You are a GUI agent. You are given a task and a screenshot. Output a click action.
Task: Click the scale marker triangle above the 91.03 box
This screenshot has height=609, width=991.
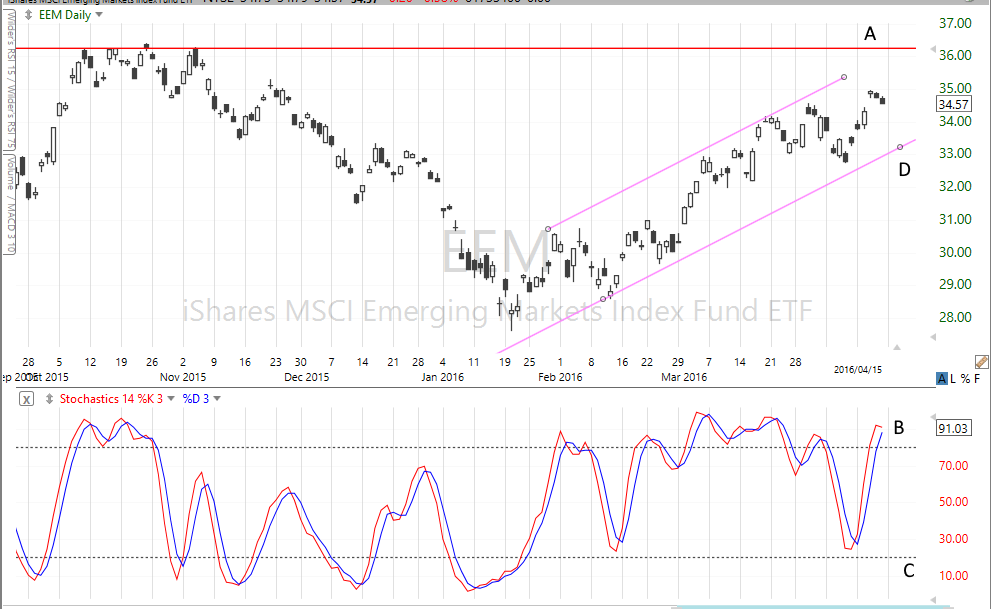(933, 418)
